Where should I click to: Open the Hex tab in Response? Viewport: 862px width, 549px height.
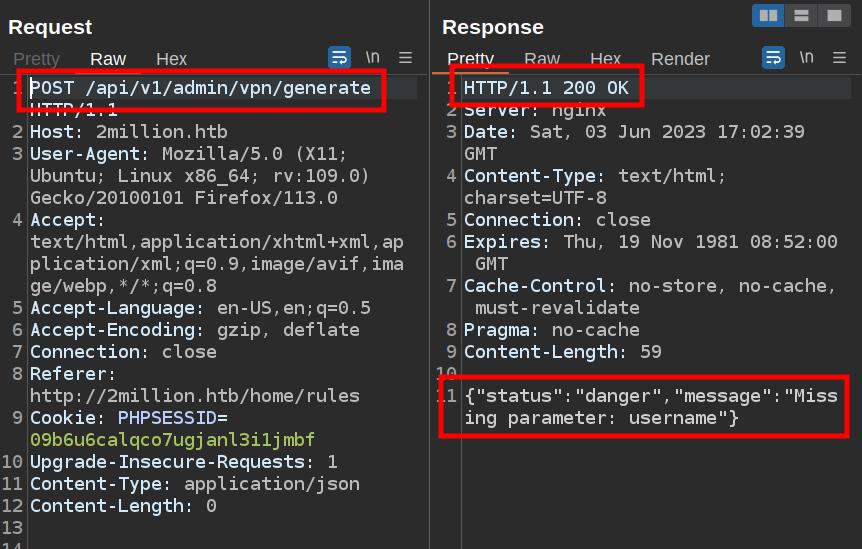coord(605,59)
